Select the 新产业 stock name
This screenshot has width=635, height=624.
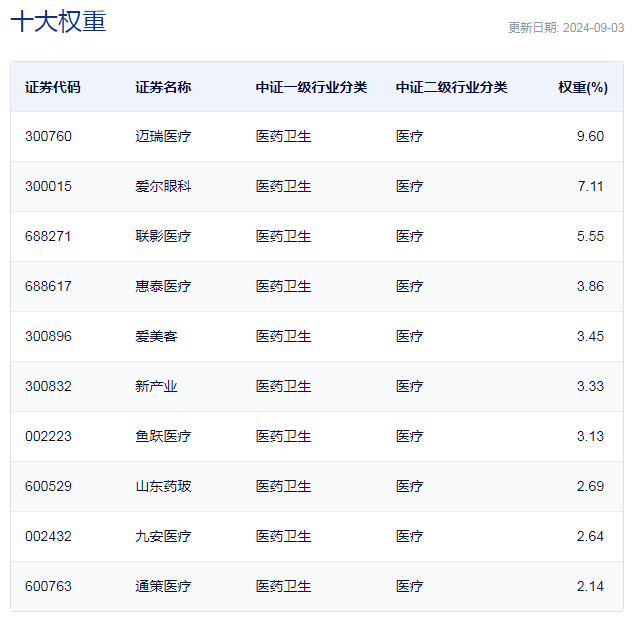[156, 386]
